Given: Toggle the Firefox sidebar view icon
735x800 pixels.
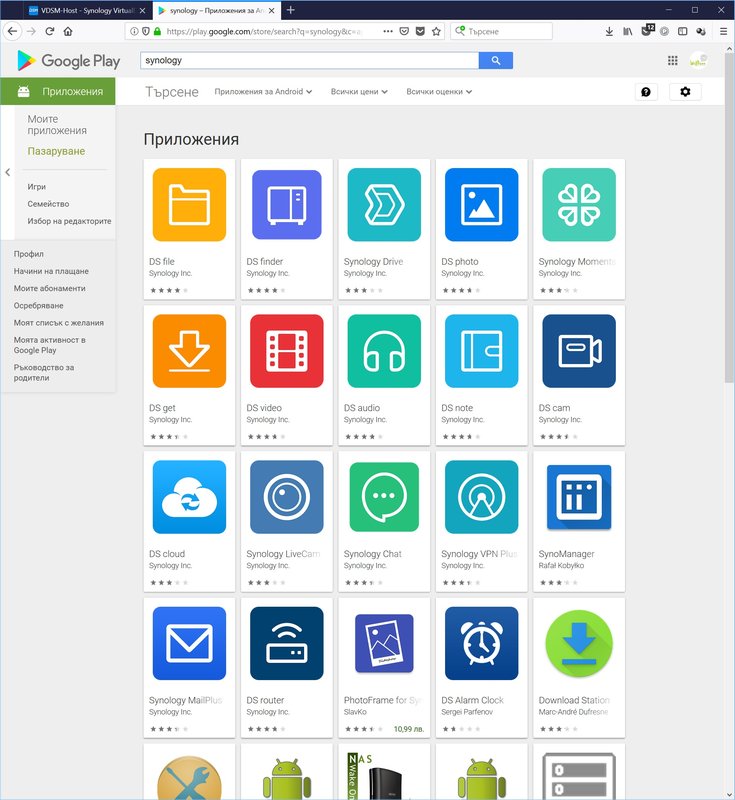Looking at the screenshot, I should coord(682,31).
